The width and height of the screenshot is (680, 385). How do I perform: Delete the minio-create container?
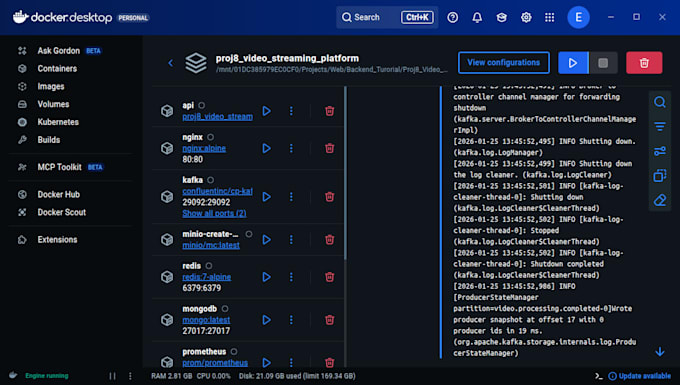tap(330, 240)
